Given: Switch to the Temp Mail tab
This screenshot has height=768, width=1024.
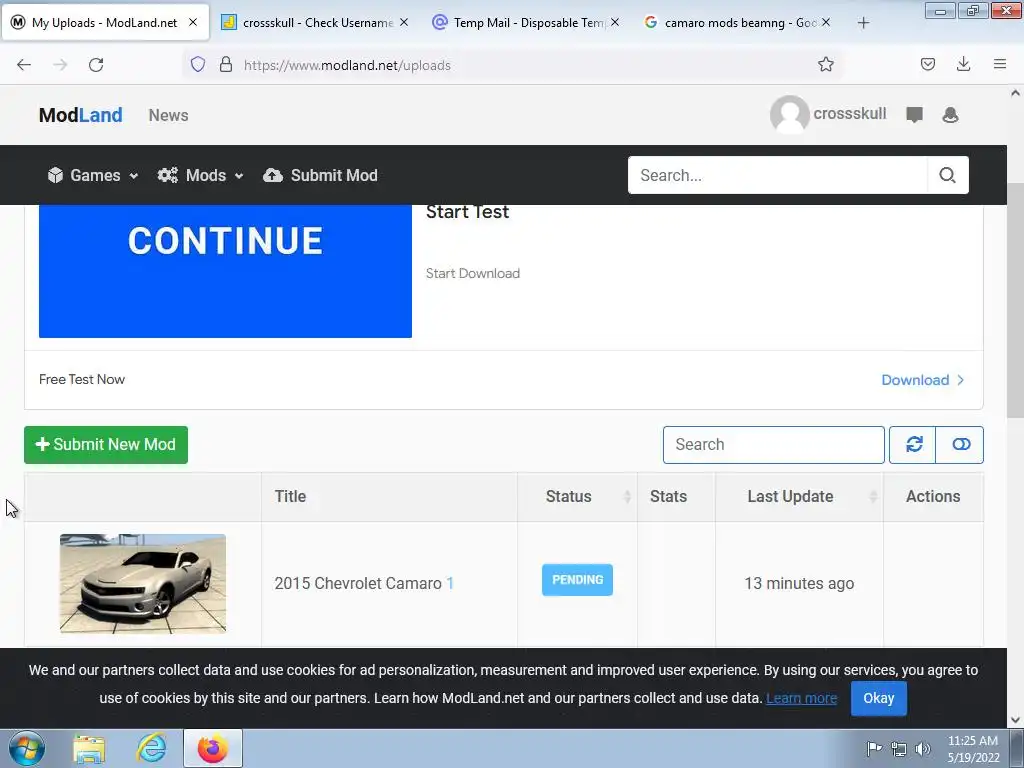Looking at the screenshot, I should click(526, 22).
